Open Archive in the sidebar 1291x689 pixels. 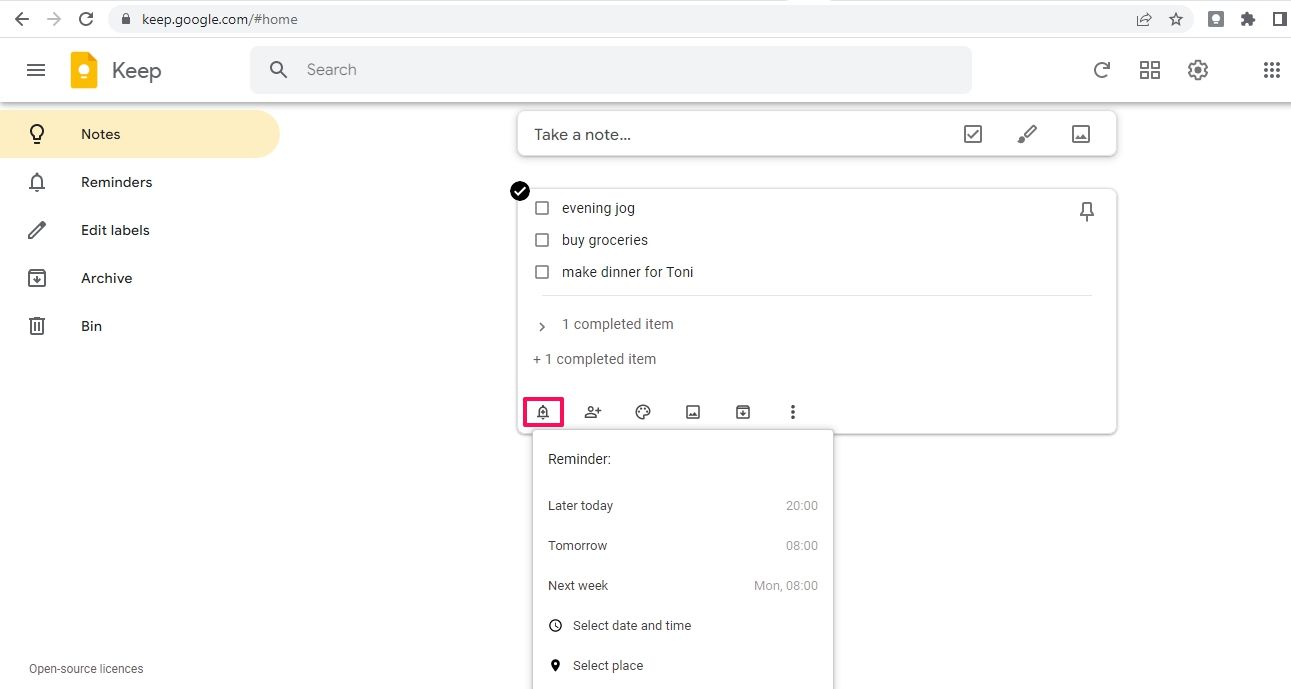(140, 278)
